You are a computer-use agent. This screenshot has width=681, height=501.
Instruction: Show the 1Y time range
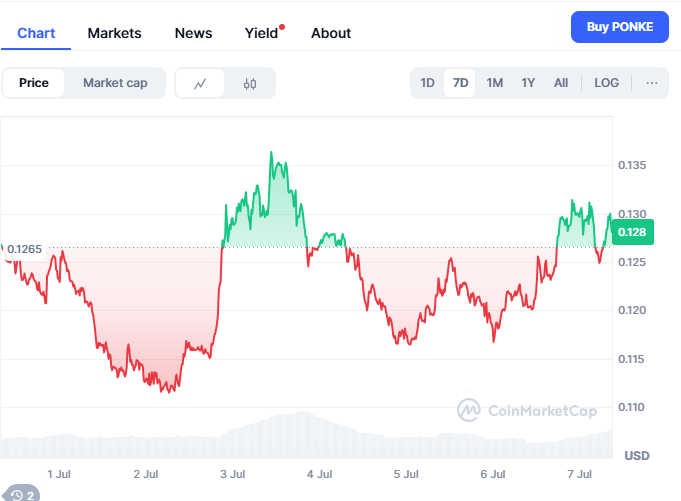(528, 83)
